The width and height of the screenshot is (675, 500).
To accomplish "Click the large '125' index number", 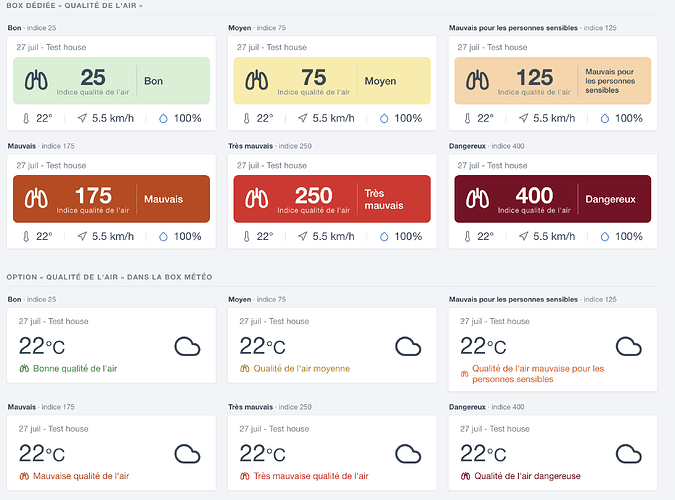I will pos(534,78).
